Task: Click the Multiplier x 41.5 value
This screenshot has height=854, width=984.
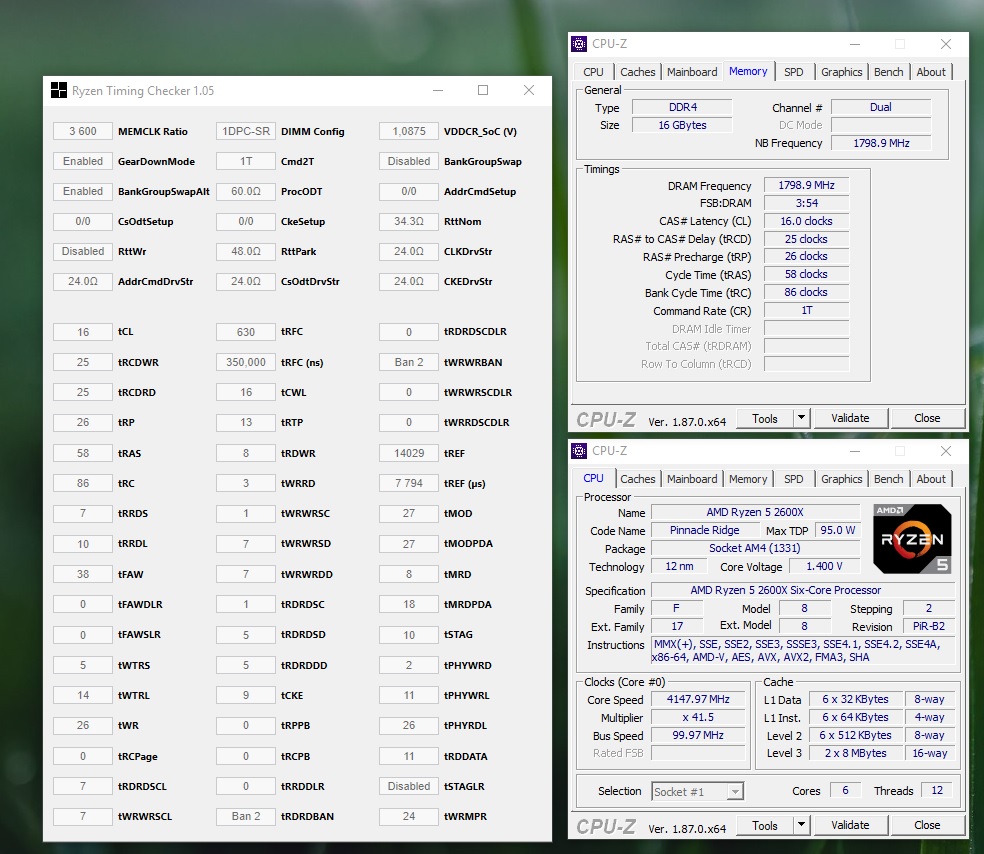Action: (x=698, y=717)
